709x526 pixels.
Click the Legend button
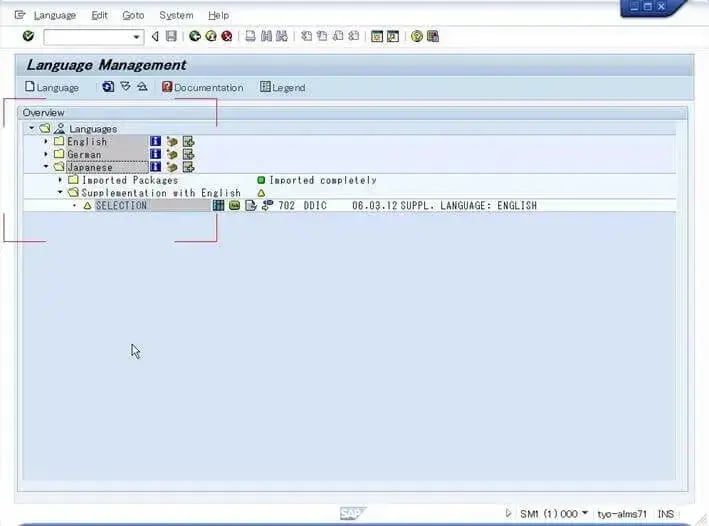[282, 87]
